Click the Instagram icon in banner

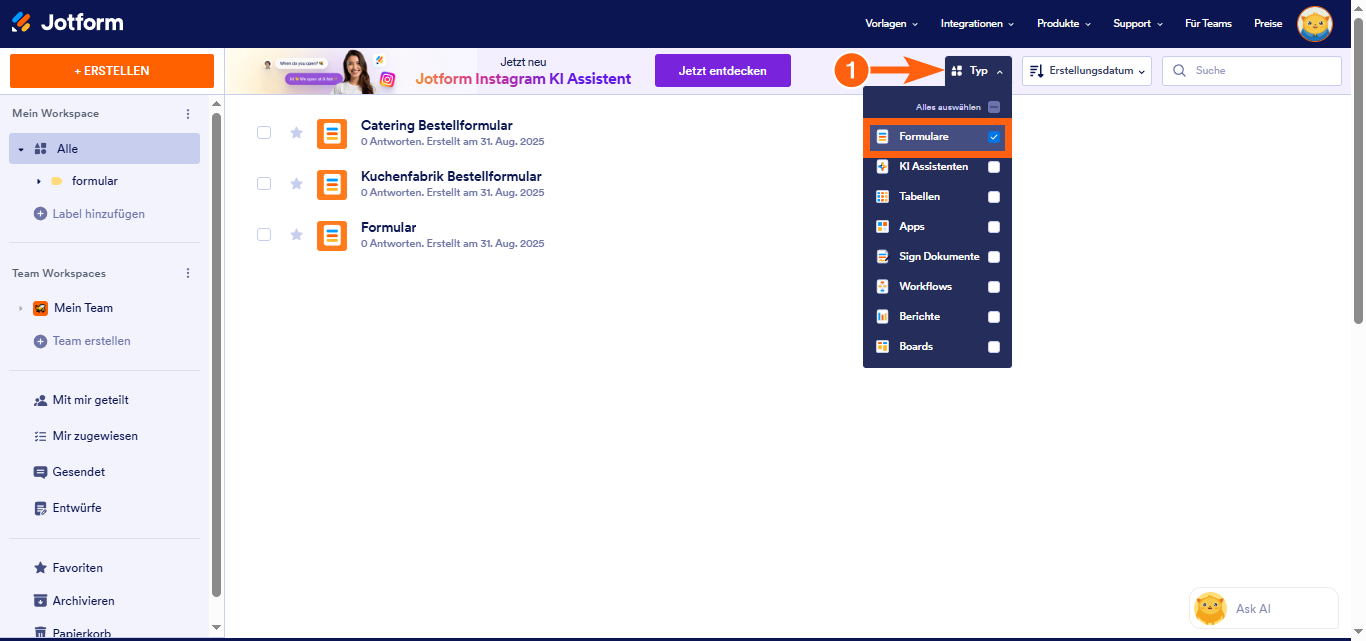coord(387,79)
